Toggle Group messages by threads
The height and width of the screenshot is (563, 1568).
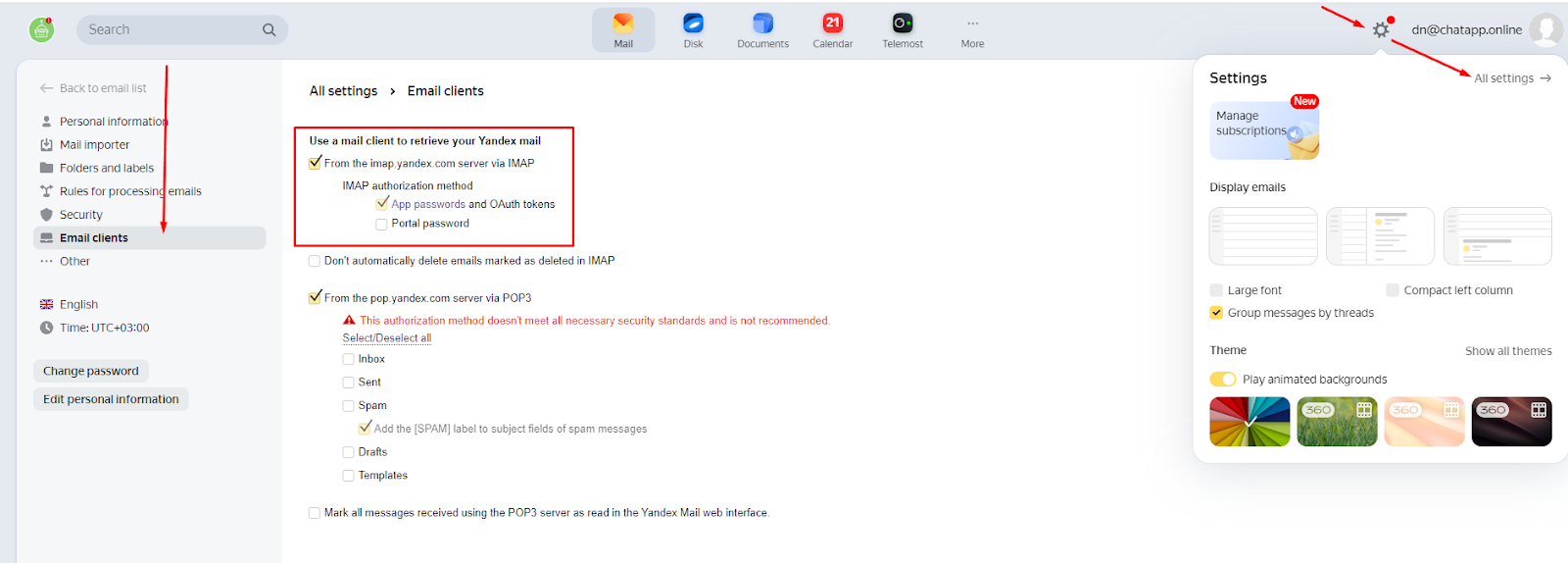click(1216, 313)
